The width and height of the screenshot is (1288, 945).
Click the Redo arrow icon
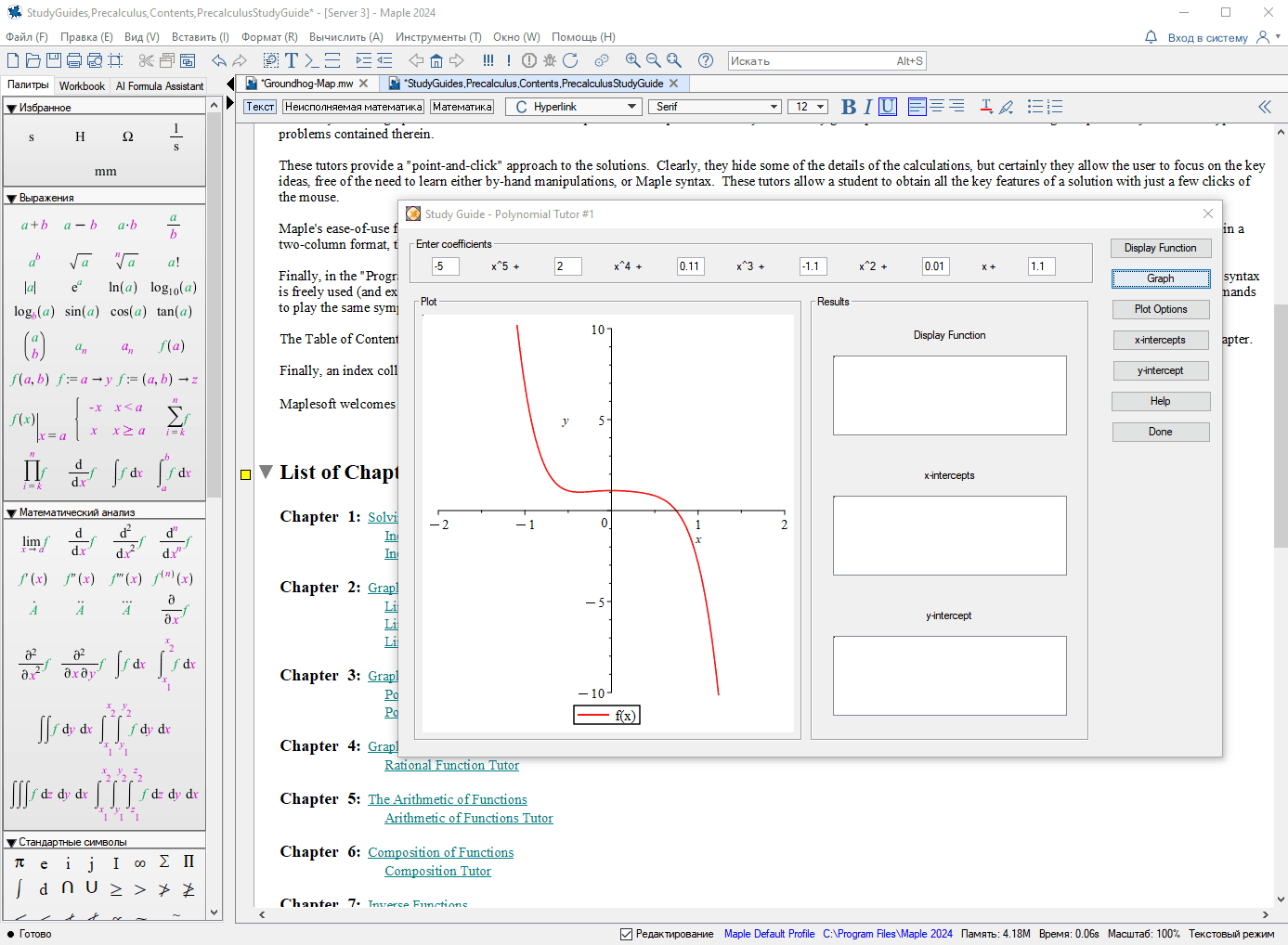(x=240, y=60)
